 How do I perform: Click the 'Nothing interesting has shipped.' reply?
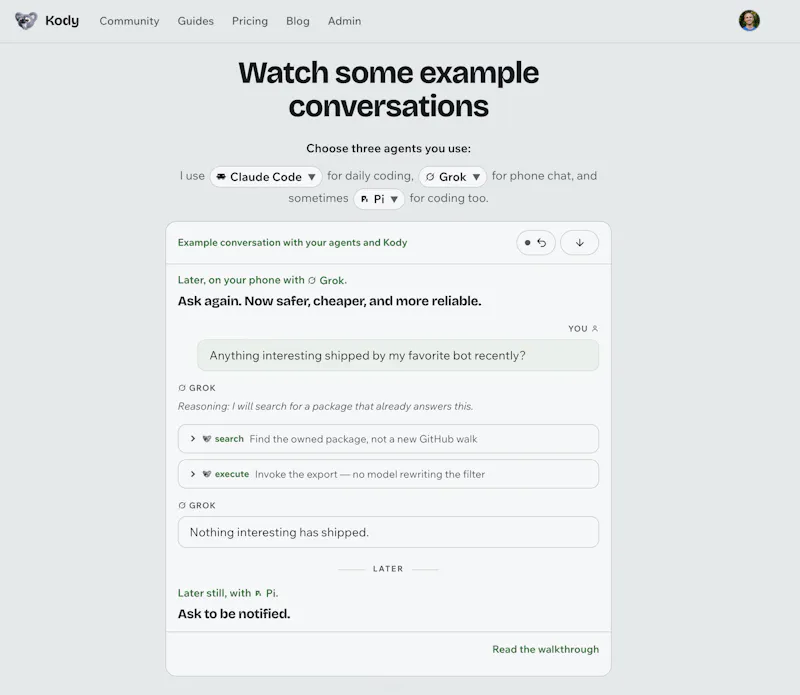click(388, 532)
